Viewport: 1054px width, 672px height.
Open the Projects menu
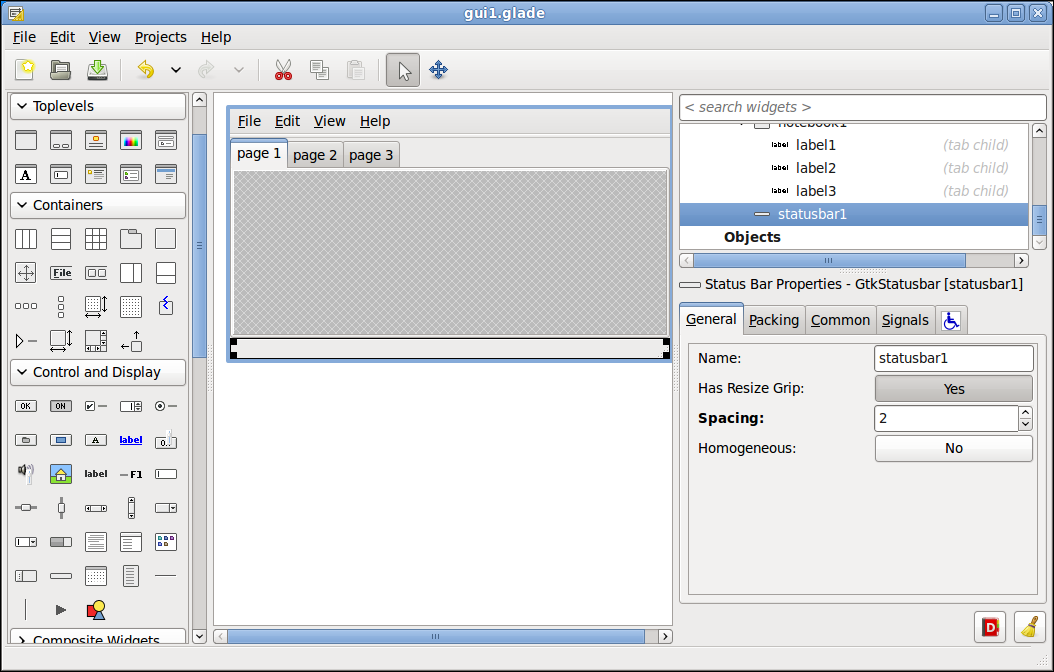click(x=161, y=37)
